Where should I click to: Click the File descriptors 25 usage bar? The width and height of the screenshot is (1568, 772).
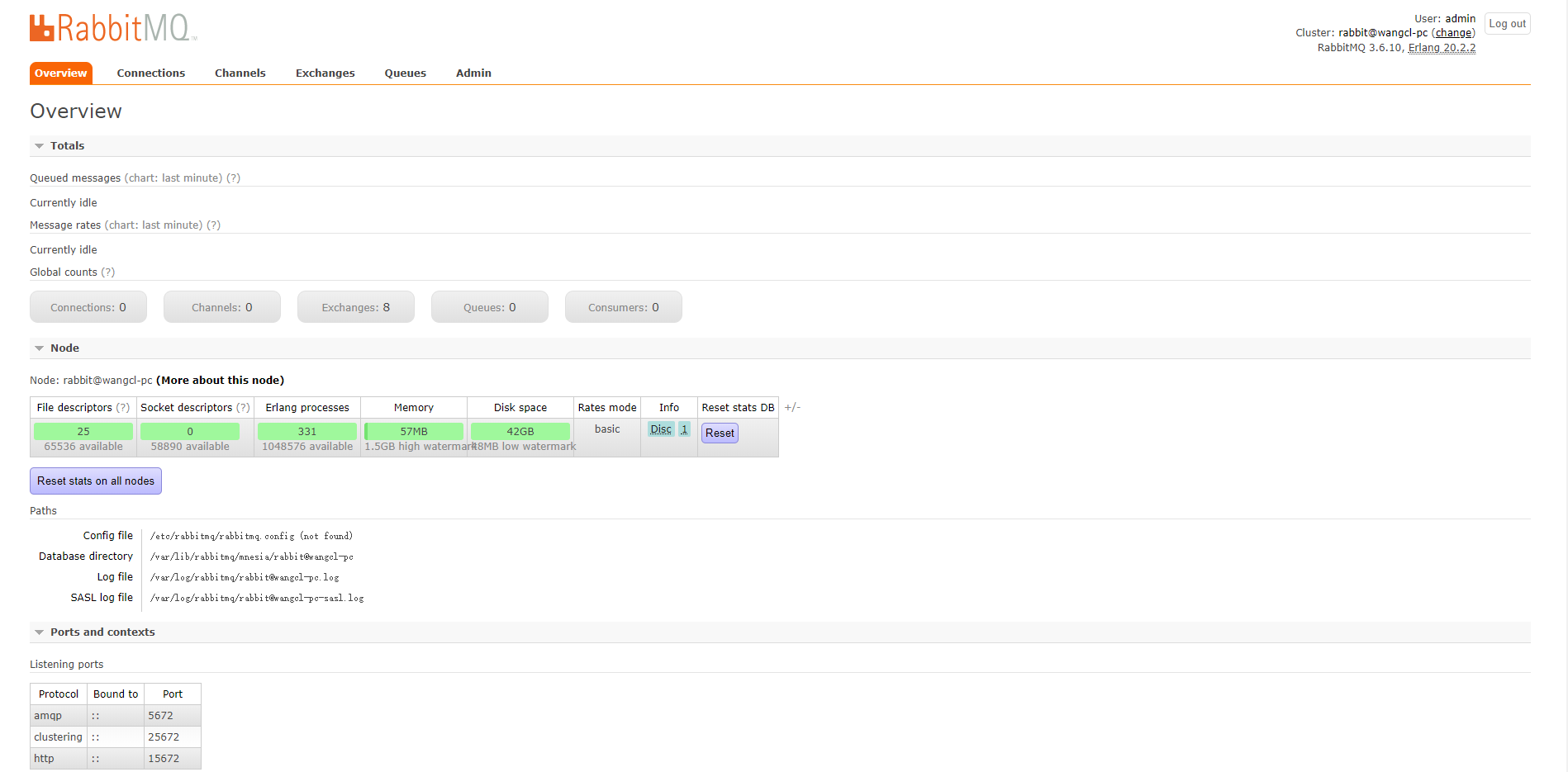(x=83, y=431)
